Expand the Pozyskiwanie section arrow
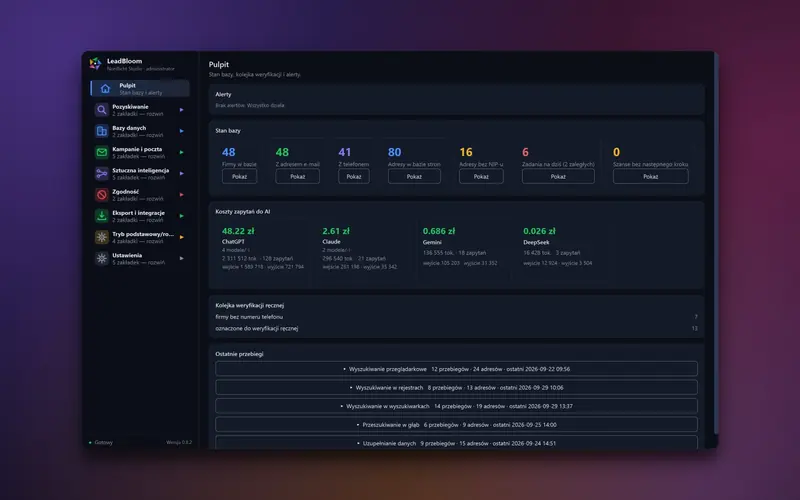 182,110
